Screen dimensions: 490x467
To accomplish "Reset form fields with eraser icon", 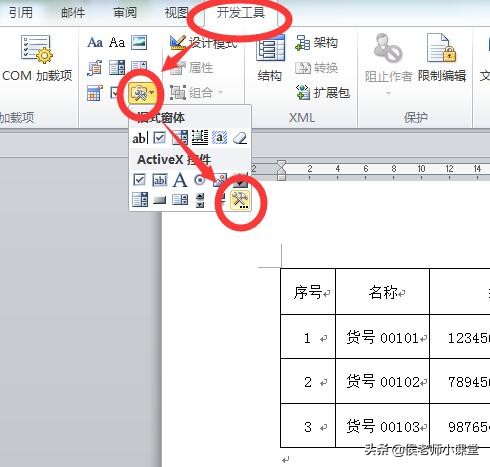I will point(240,137).
